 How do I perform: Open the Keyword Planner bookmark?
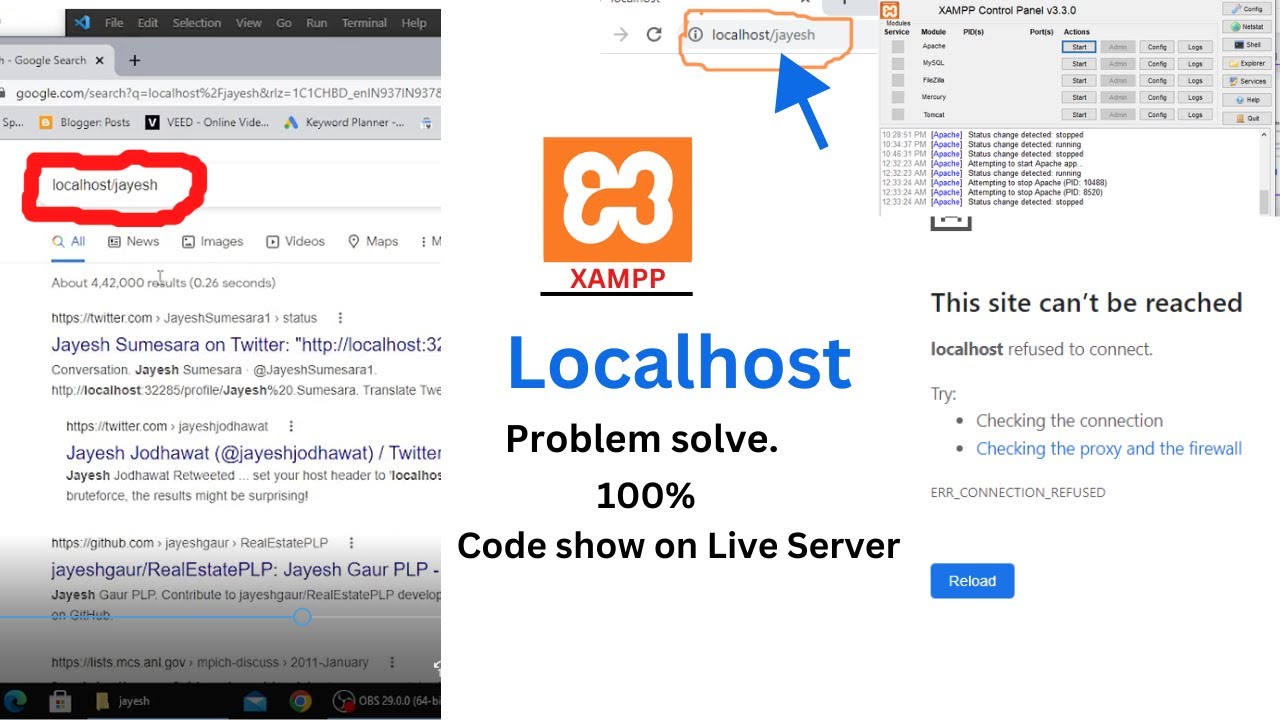tap(345, 122)
